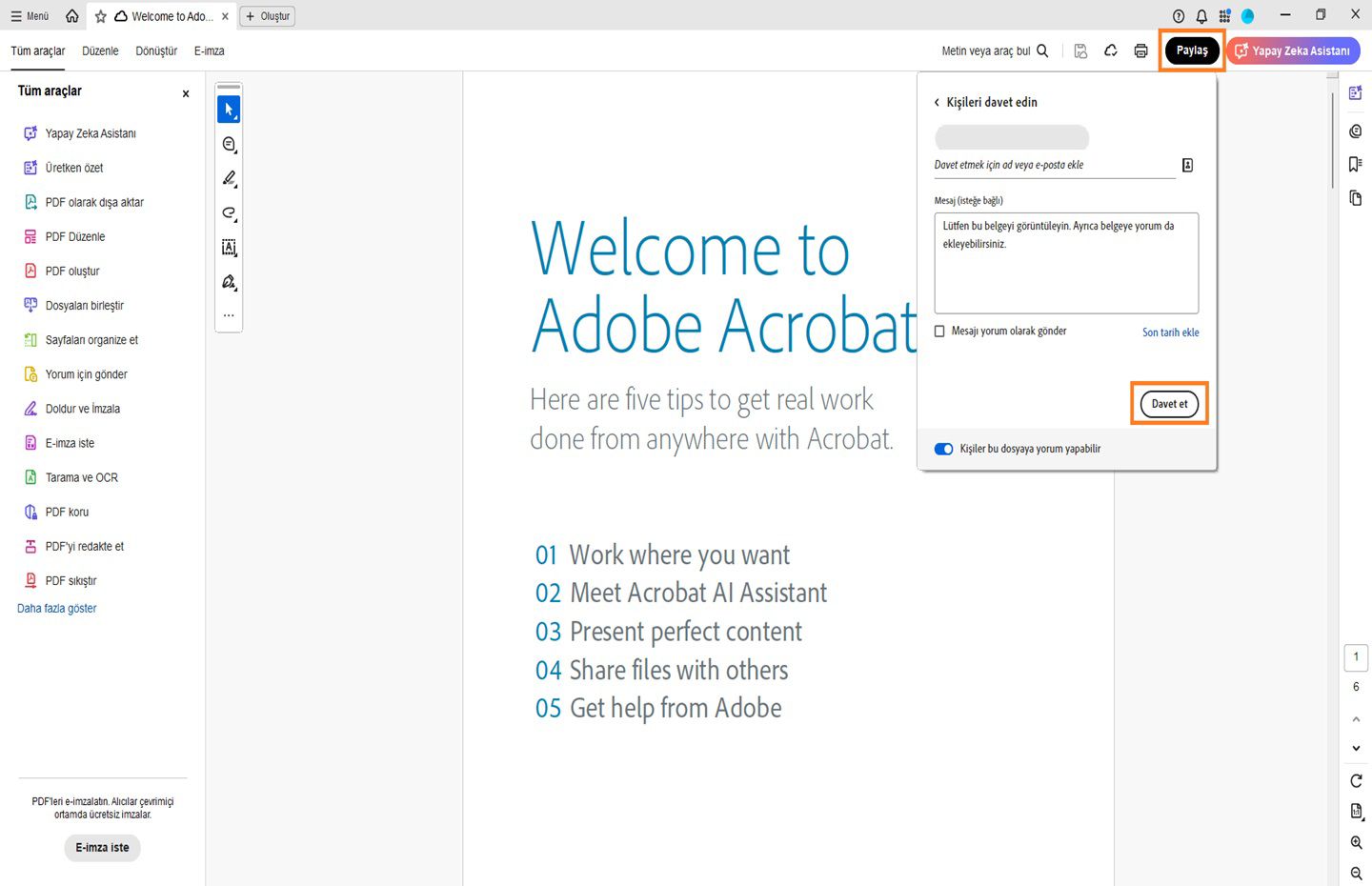Image resolution: width=1372 pixels, height=886 pixels.
Task: Open Tarama ve OCR tool
Action: pyautogui.click(x=71, y=477)
